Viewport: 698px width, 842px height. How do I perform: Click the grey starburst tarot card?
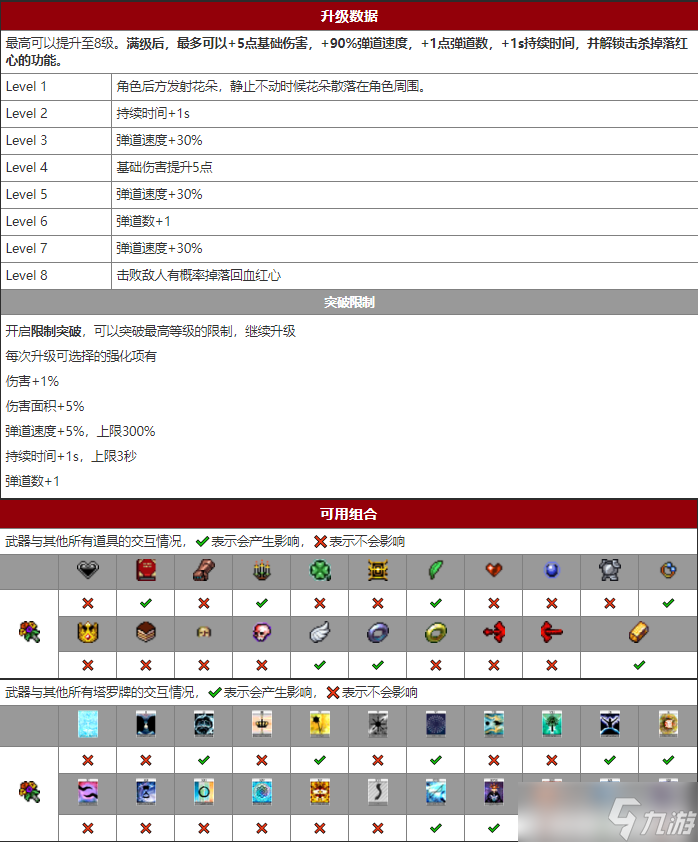point(378,724)
